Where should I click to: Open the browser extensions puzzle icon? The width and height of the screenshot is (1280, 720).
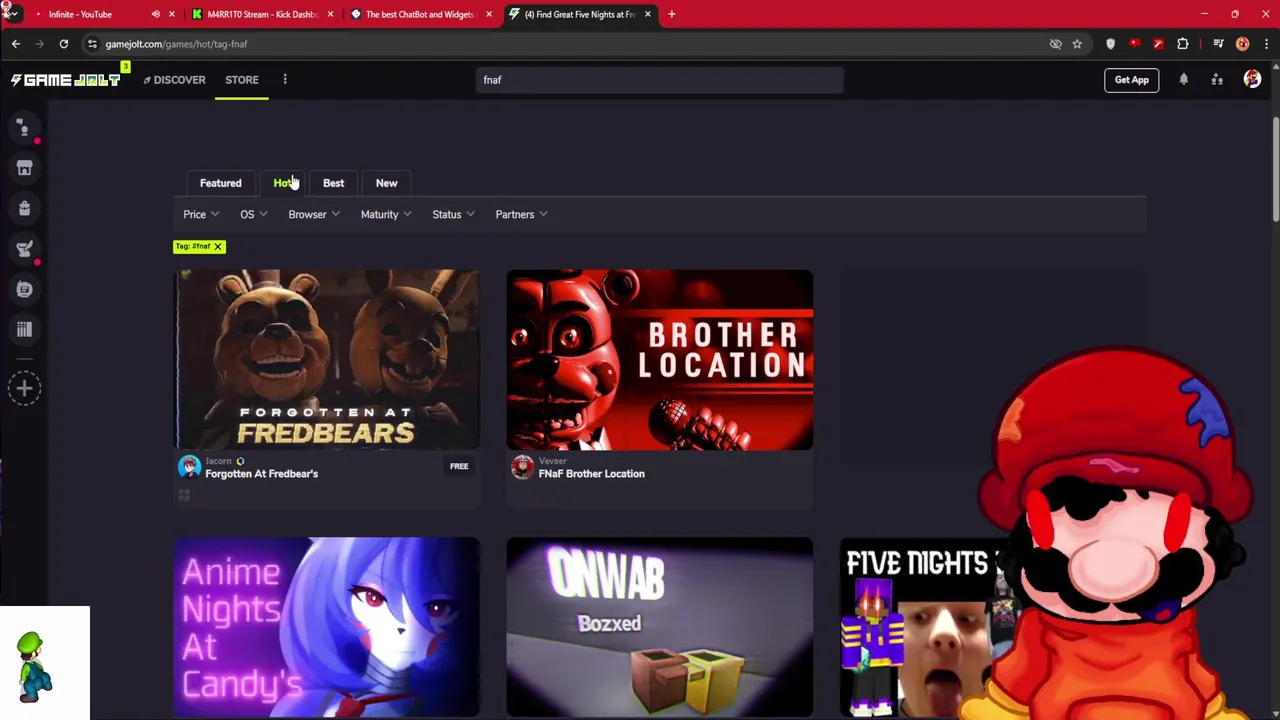coord(1183,44)
